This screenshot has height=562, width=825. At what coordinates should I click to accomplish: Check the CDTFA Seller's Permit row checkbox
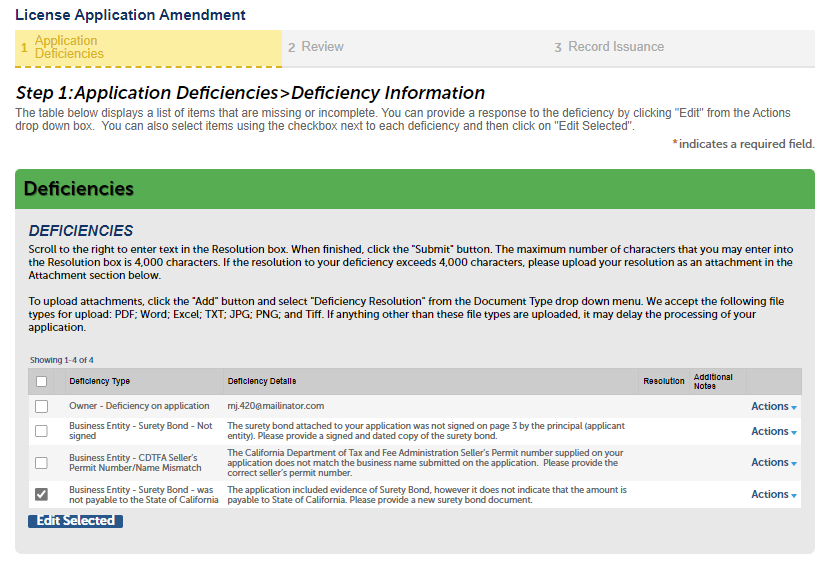pyautogui.click(x=41, y=463)
